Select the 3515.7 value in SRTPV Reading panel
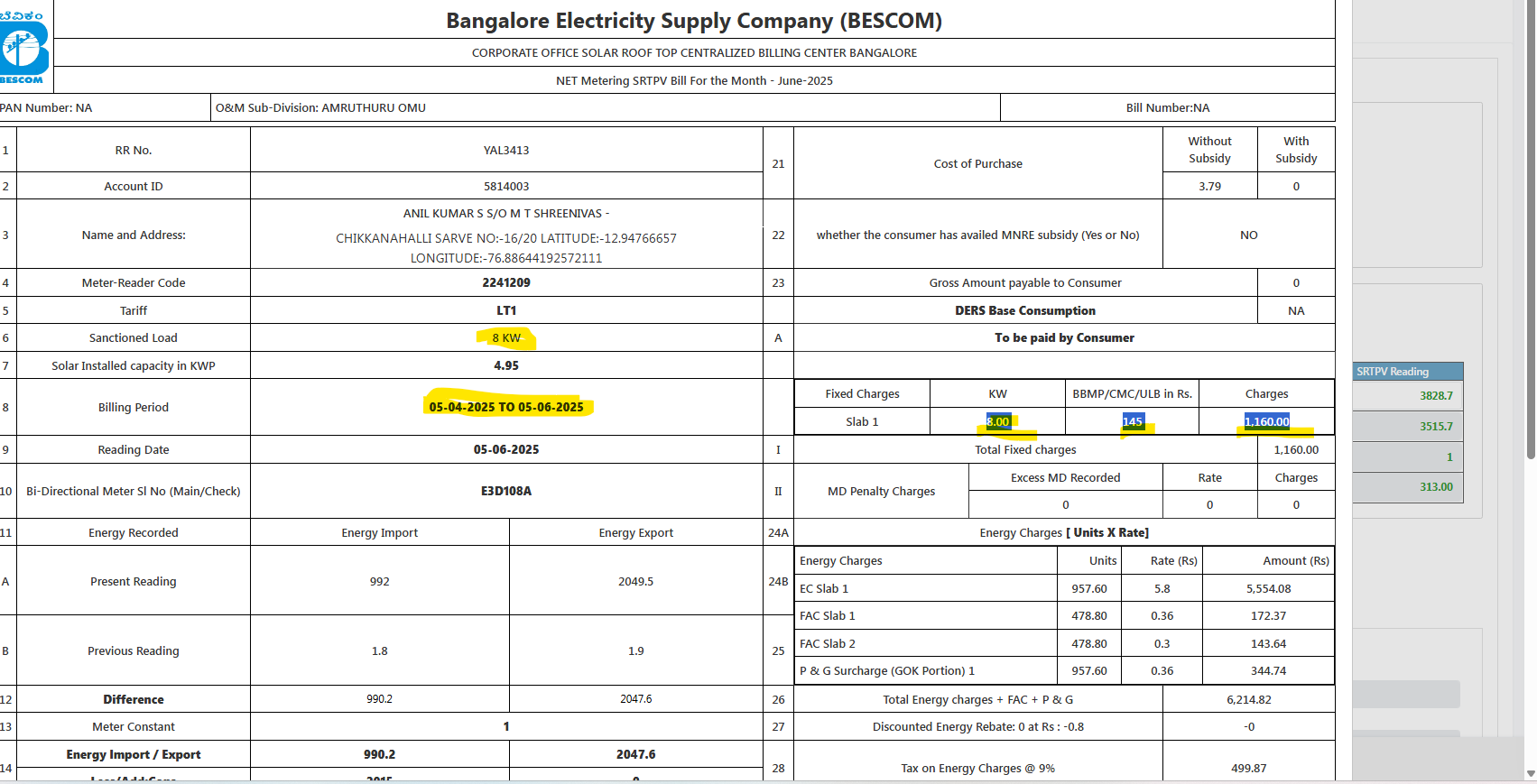This screenshot has width=1537, height=784. tap(1436, 427)
